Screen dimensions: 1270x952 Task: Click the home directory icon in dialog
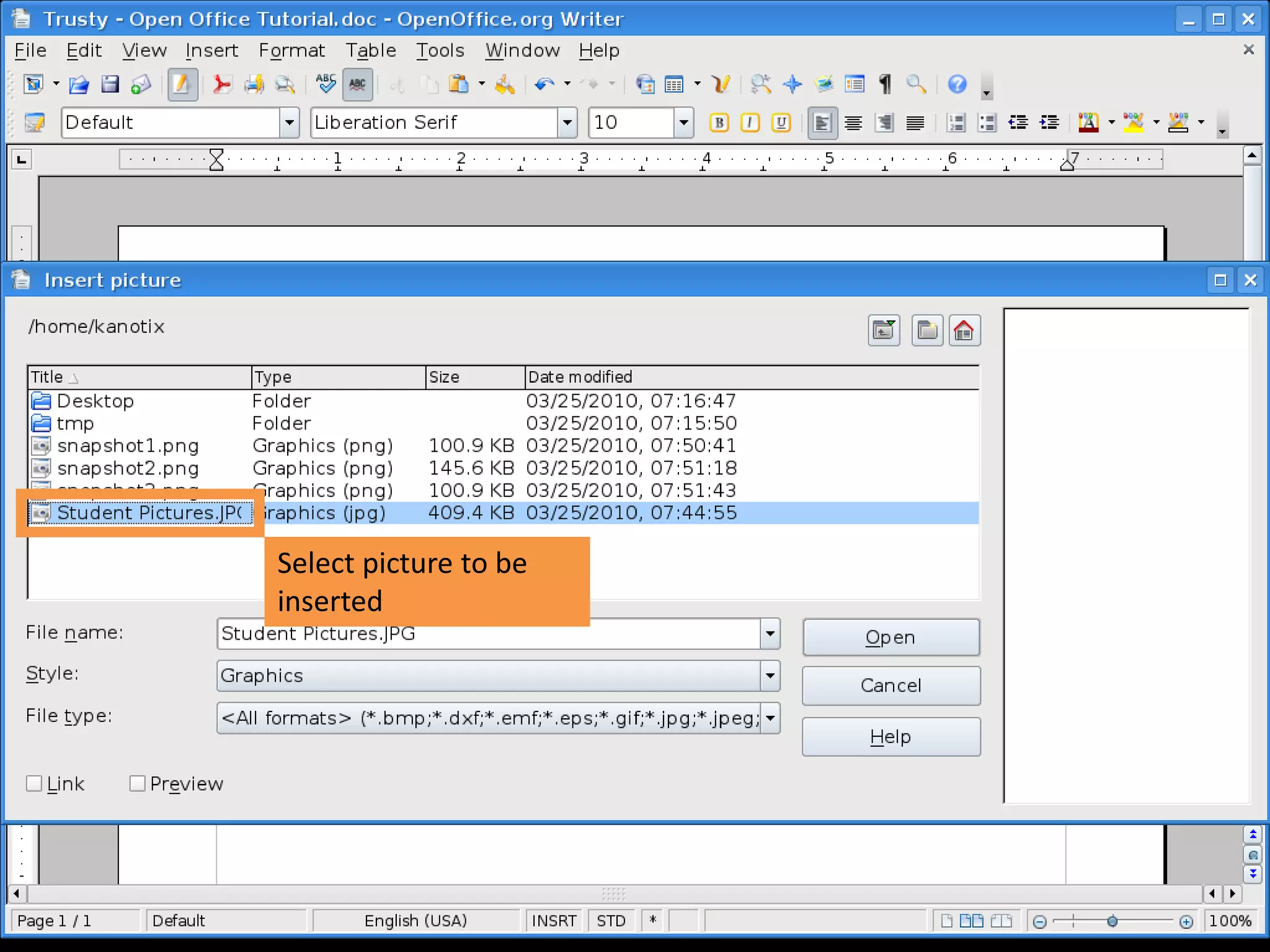click(x=964, y=330)
